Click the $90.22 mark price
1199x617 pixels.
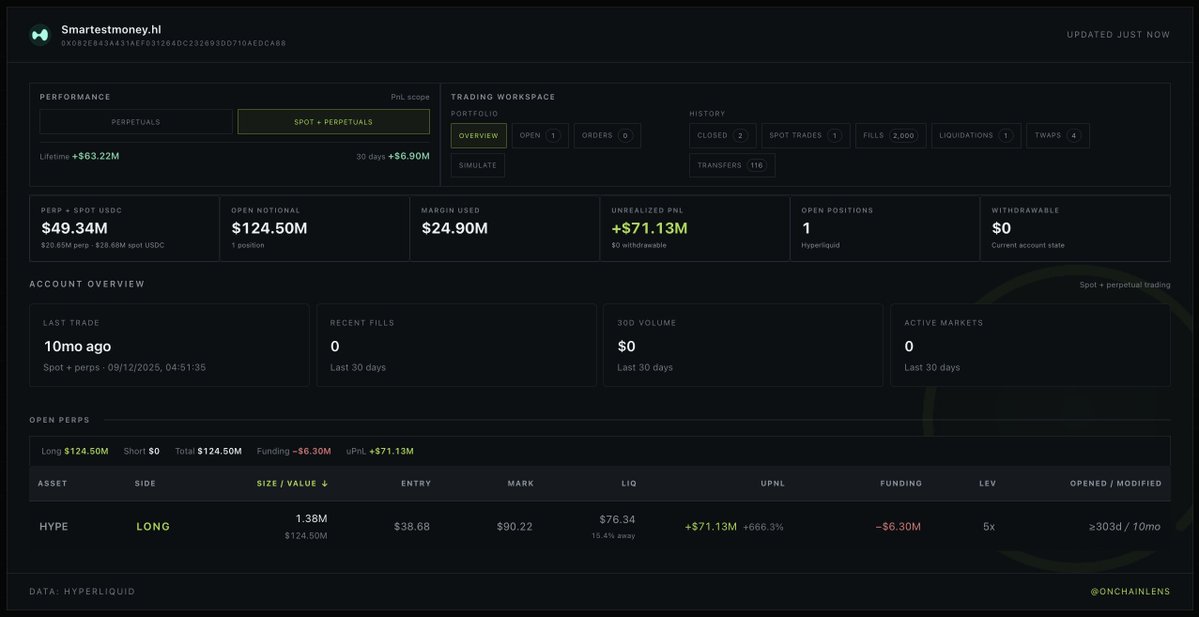click(515, 527)
